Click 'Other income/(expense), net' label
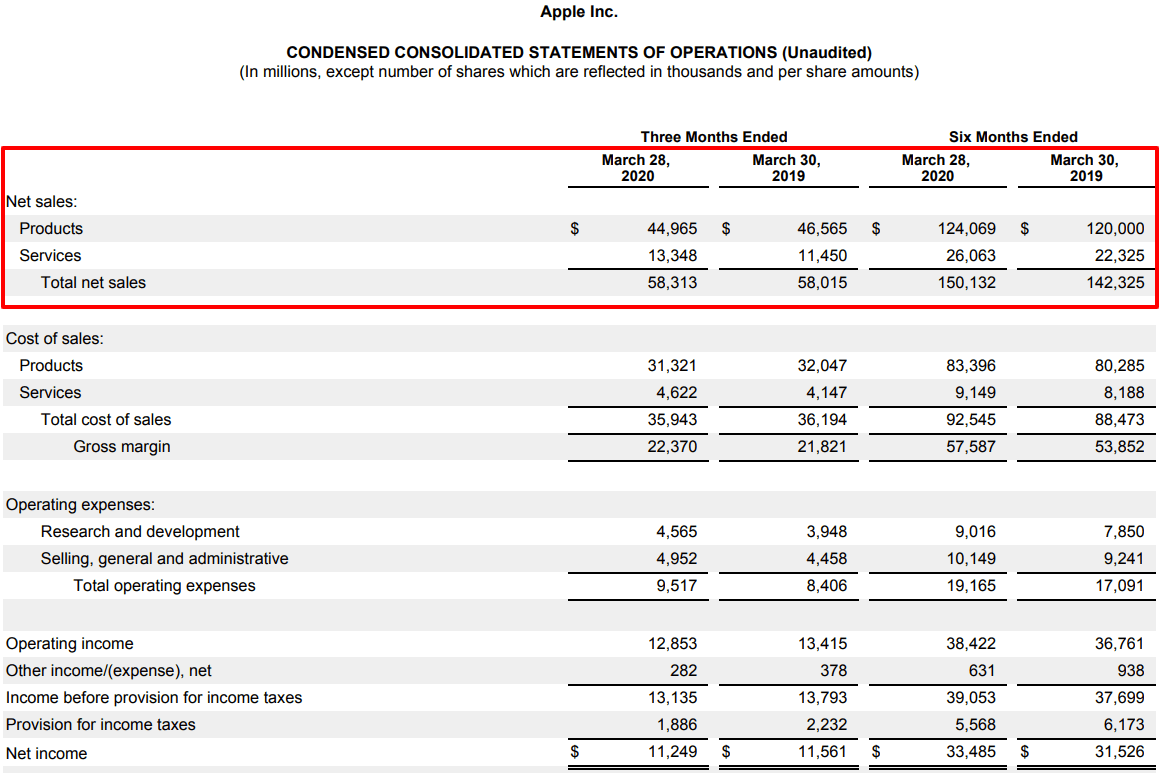 [109, 671]
